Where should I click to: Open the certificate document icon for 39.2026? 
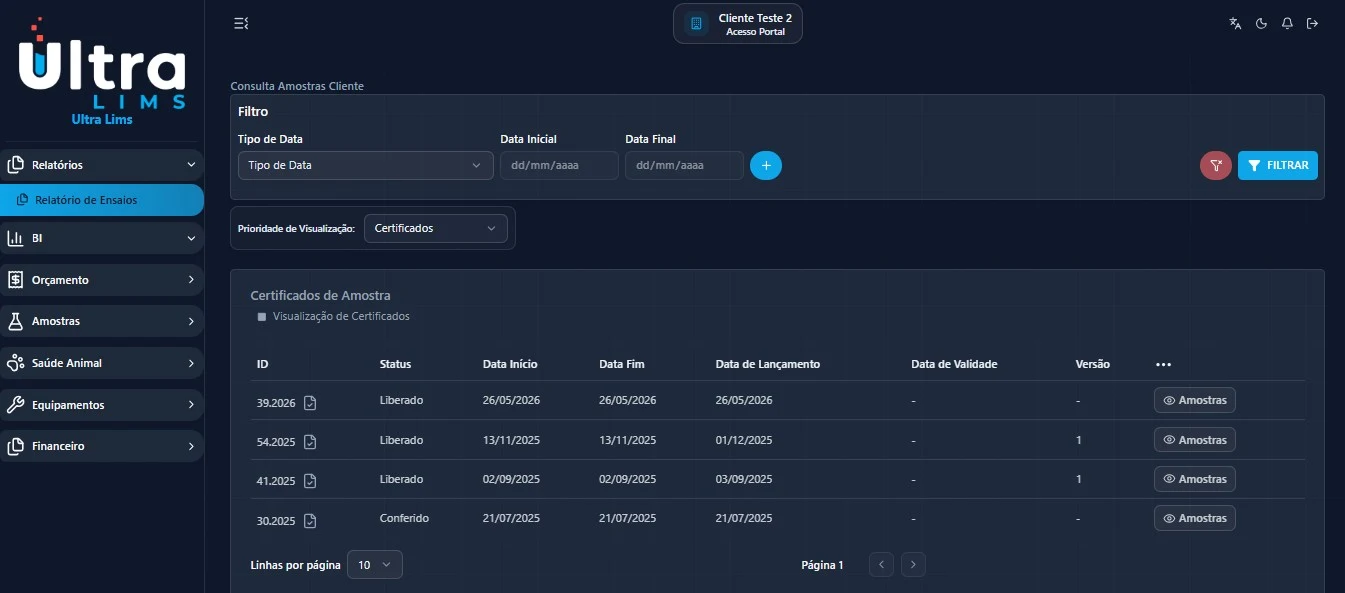pos(310,403)
